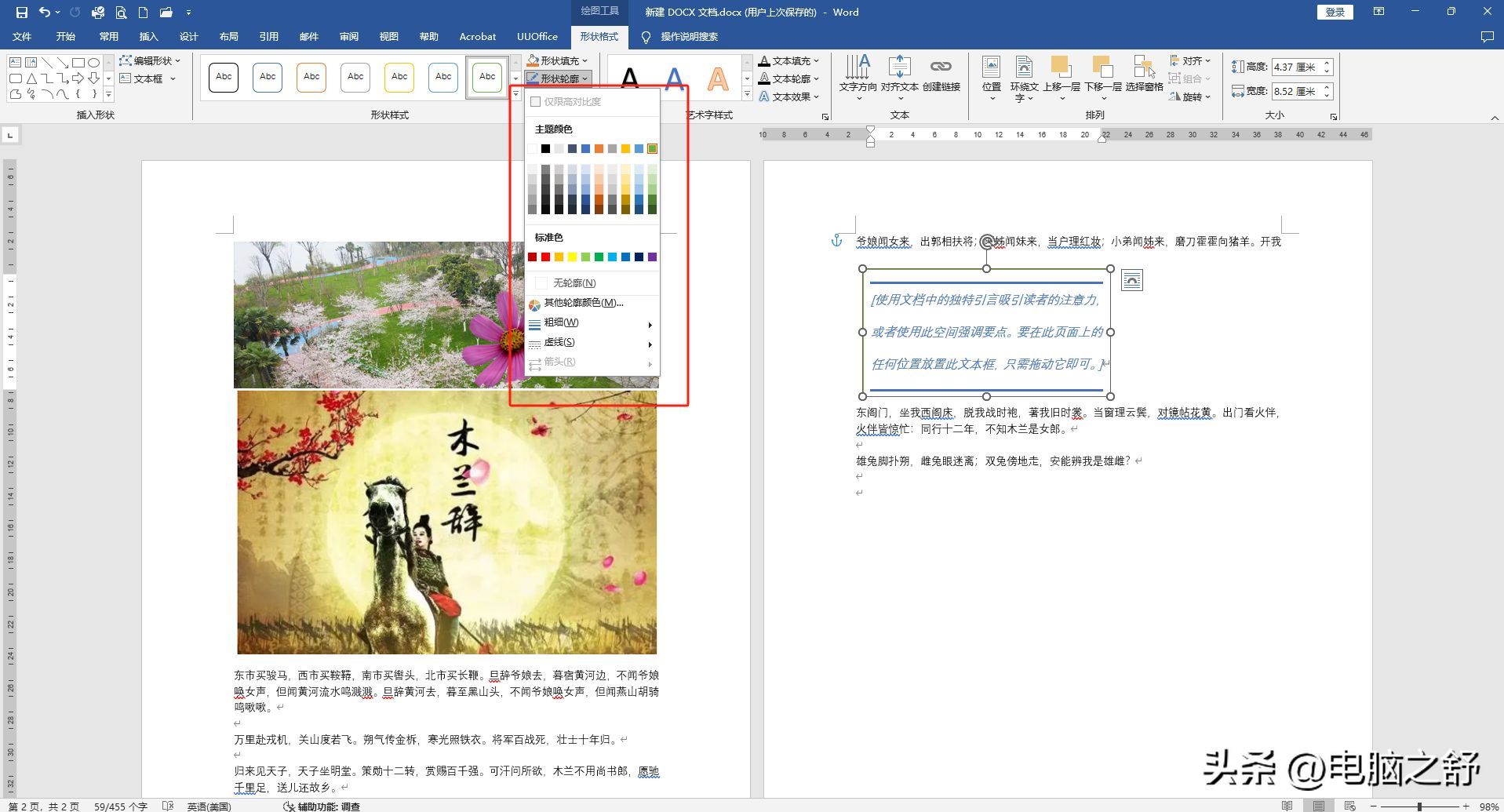The height and width of the screenshot is (812, 1504).
Task: Pick the black theme color swatch
Action: [545, 149]
